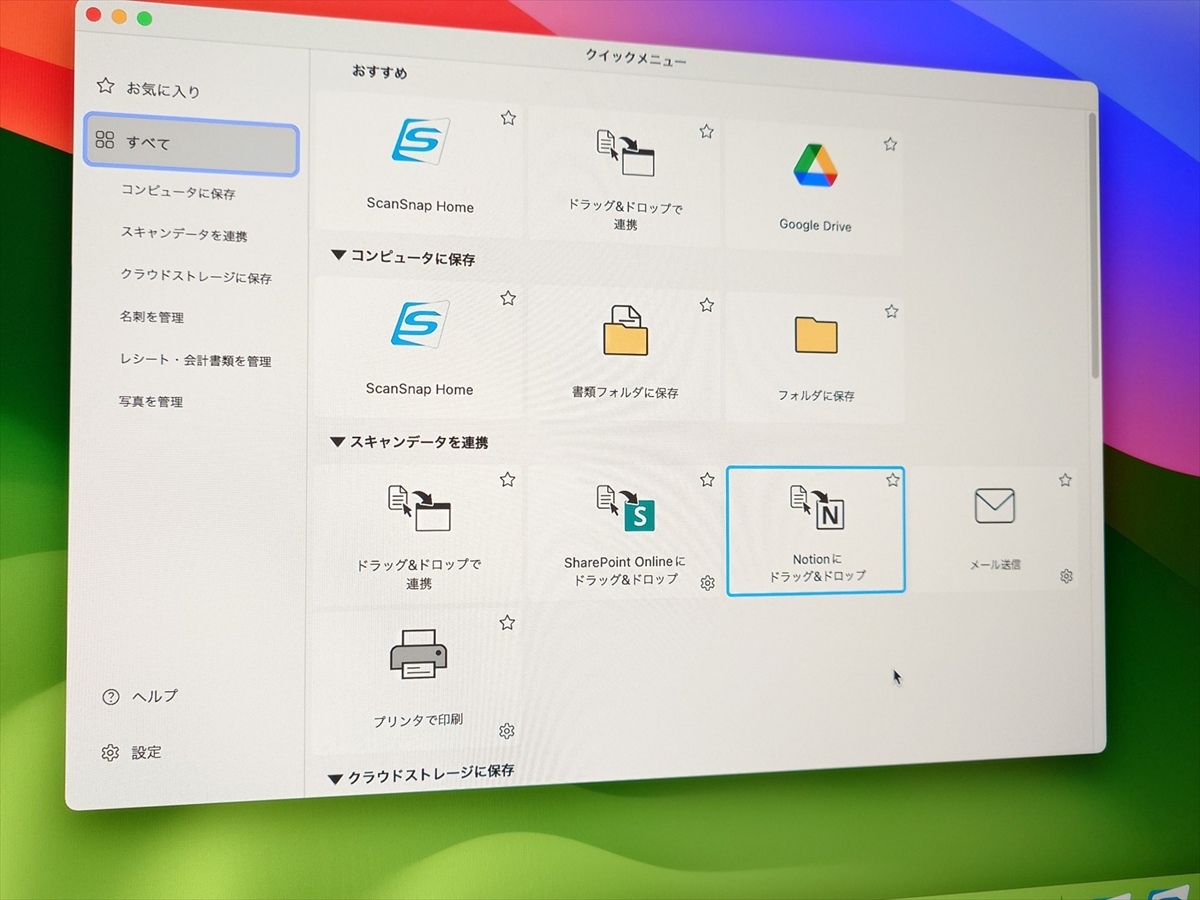Open settings gear on メール送信 tile

[1066, 576]
